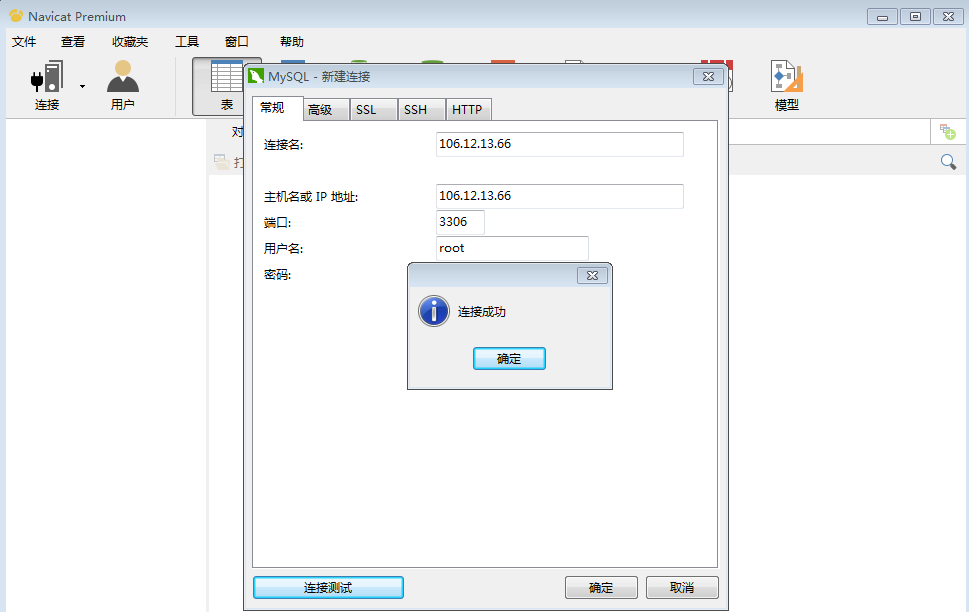Open the 帮助 menu
Image resolution: width=969 pixels, height=612 pixels.
click(x=292, y=41)
